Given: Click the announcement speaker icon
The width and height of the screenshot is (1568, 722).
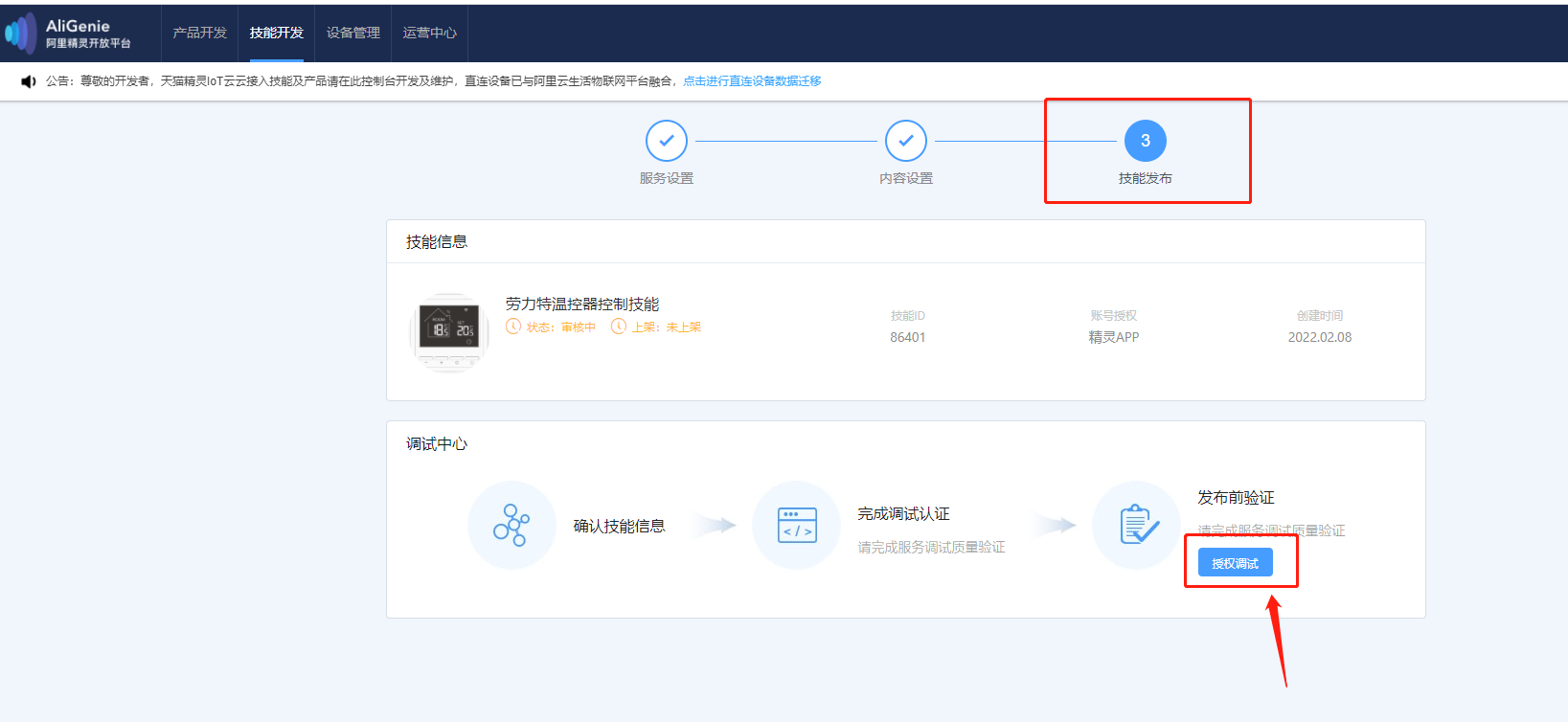Looking at the screenshot, I should click(29, 81).
